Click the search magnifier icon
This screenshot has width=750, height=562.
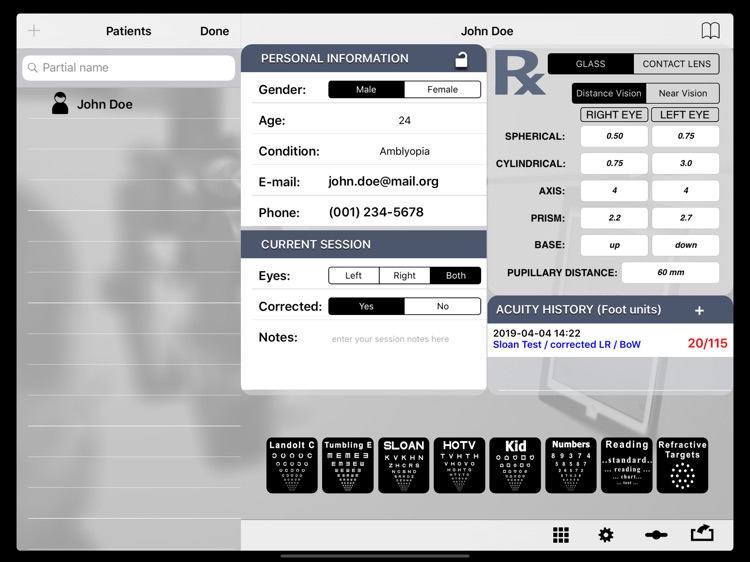coord(33,67)
